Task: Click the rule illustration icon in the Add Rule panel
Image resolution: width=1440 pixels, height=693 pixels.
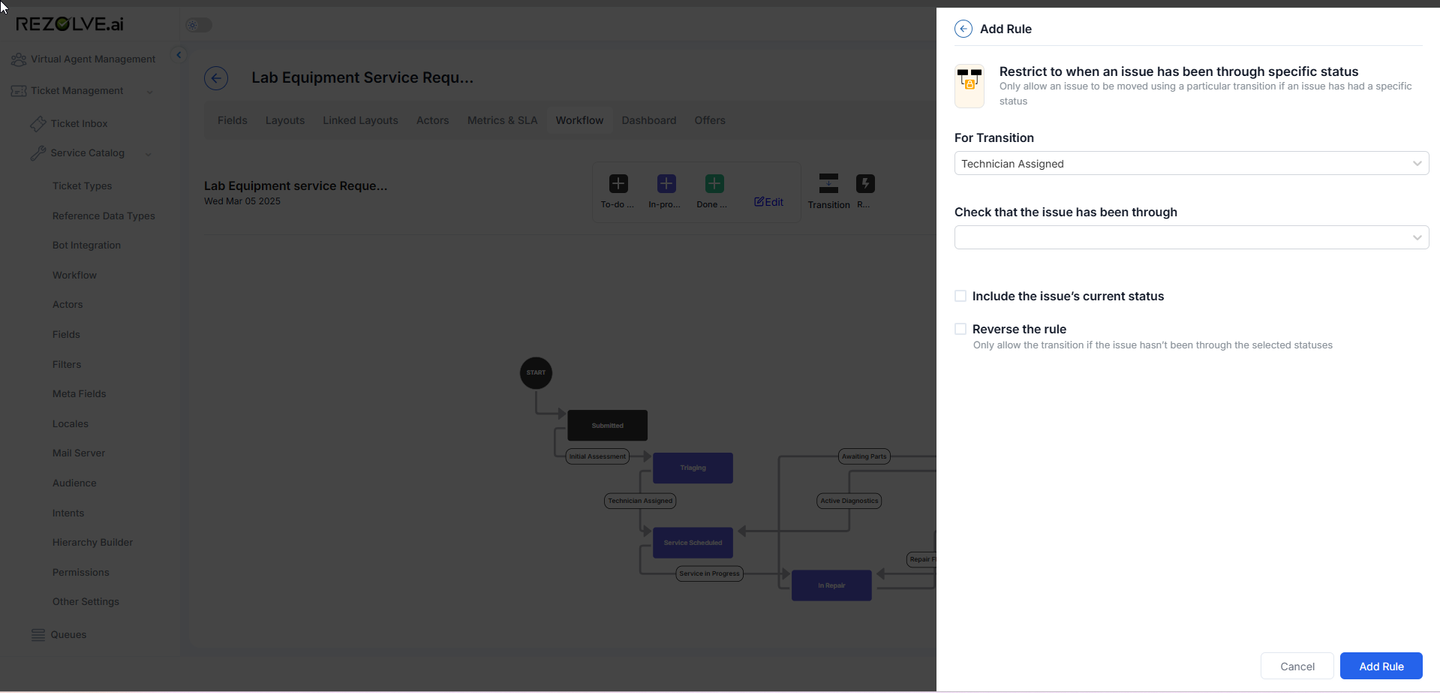Action: click(969, 86)
